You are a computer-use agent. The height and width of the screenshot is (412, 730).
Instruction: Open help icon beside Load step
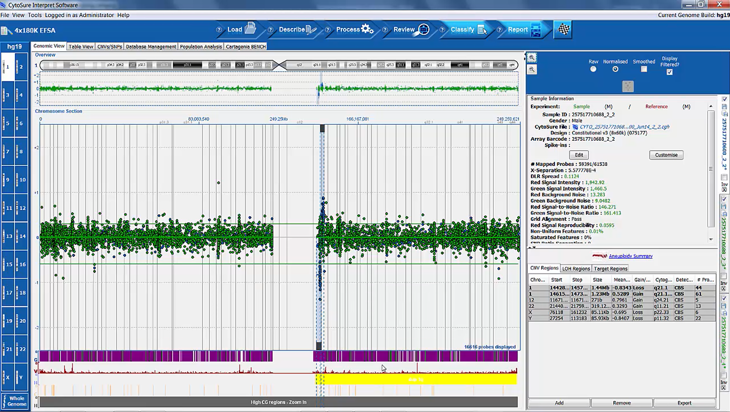click(219, 30)
